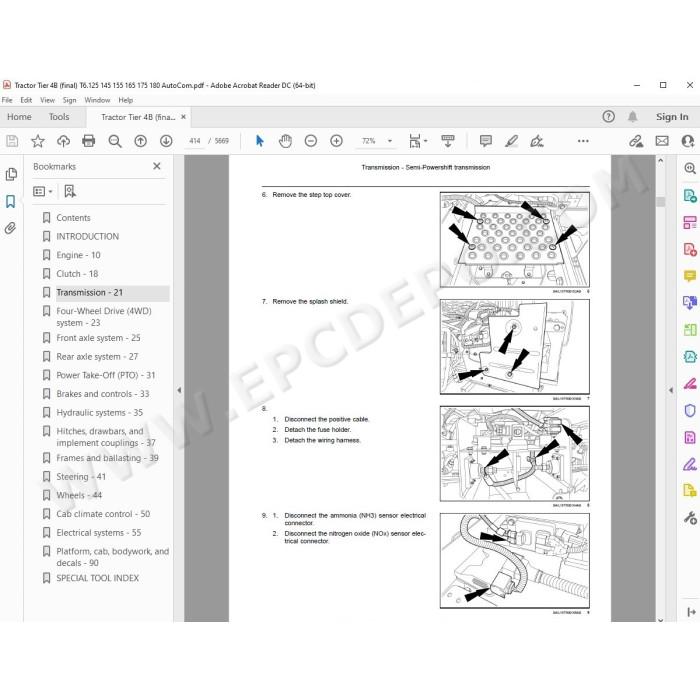Open the Window menu
The image size is (700, 700).
[97, 100]
